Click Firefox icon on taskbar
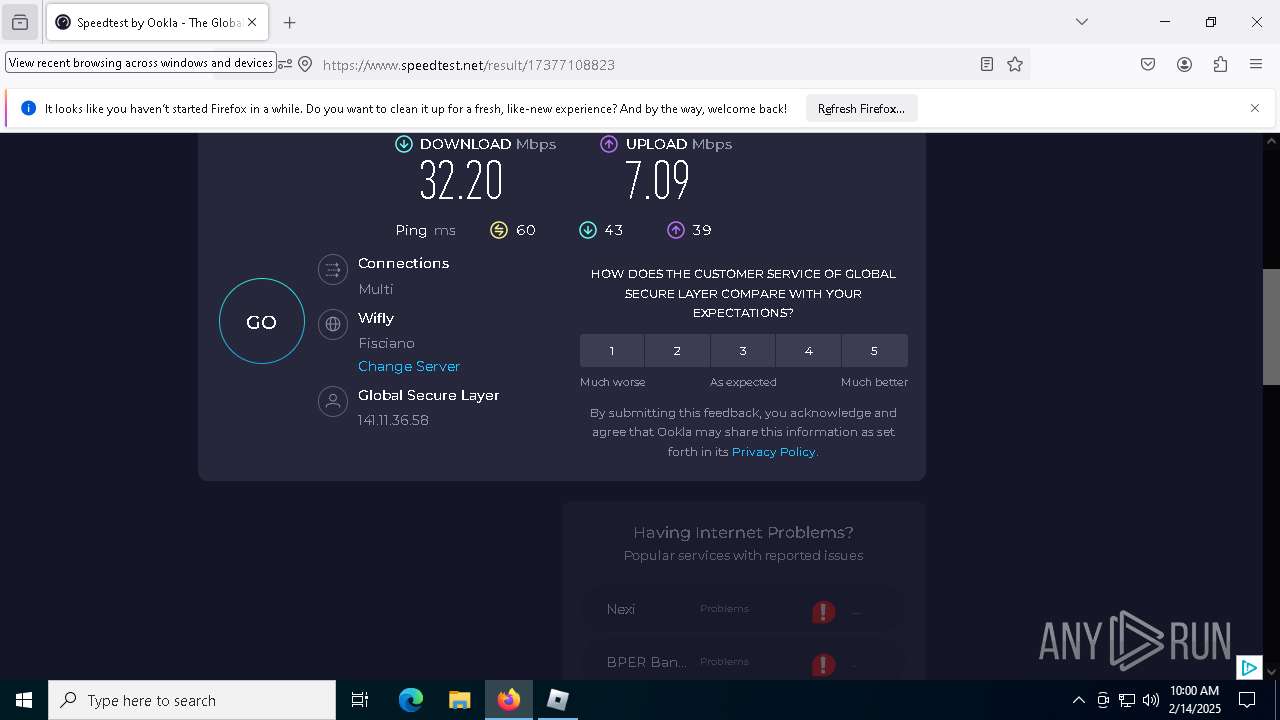 509,700
